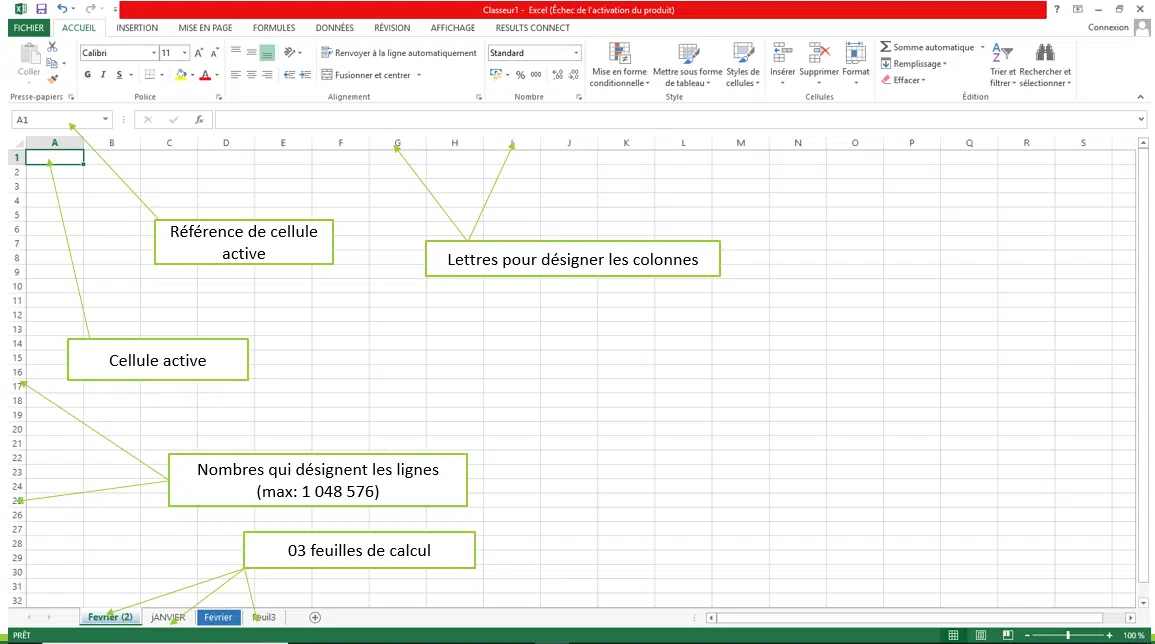Switch to the DONNÉES tab

(x=334, y=28)
